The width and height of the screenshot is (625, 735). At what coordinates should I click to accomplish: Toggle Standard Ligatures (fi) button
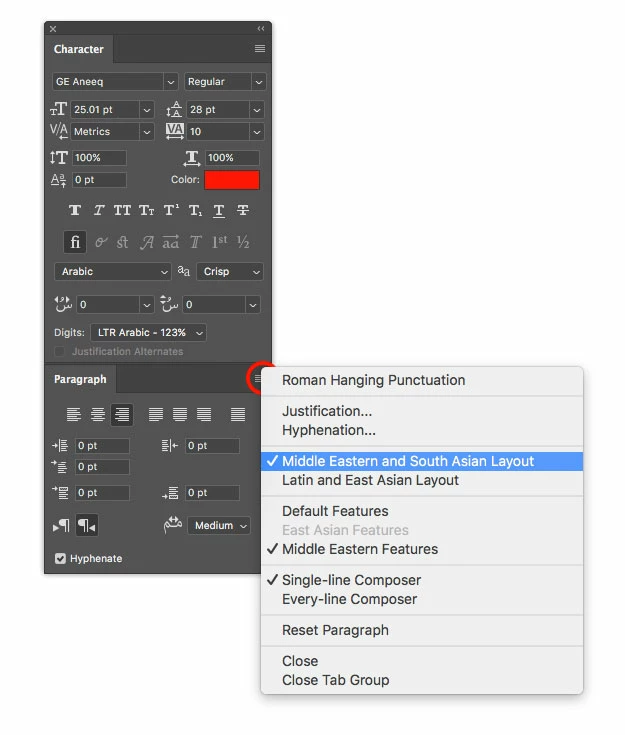75,242
